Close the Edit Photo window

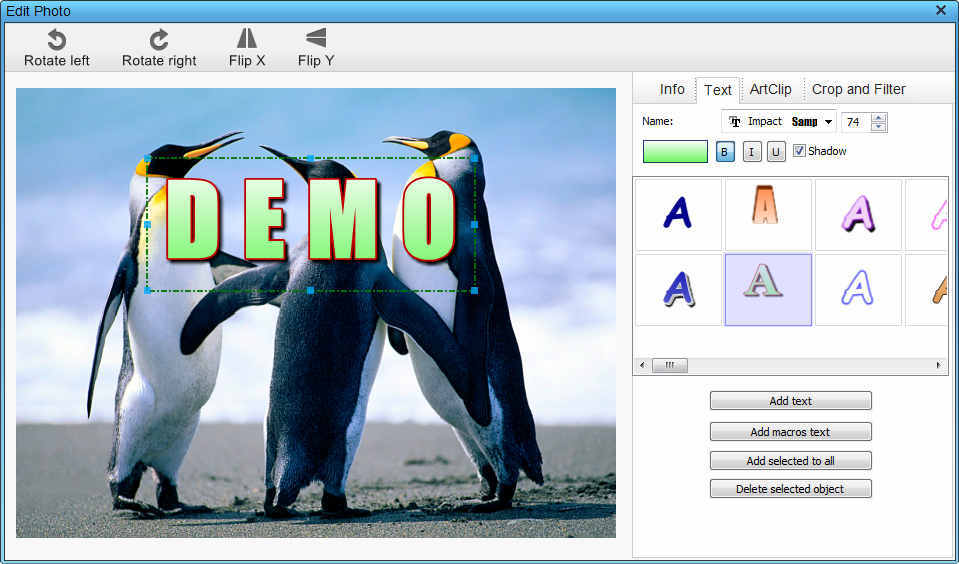click(941, 10)
